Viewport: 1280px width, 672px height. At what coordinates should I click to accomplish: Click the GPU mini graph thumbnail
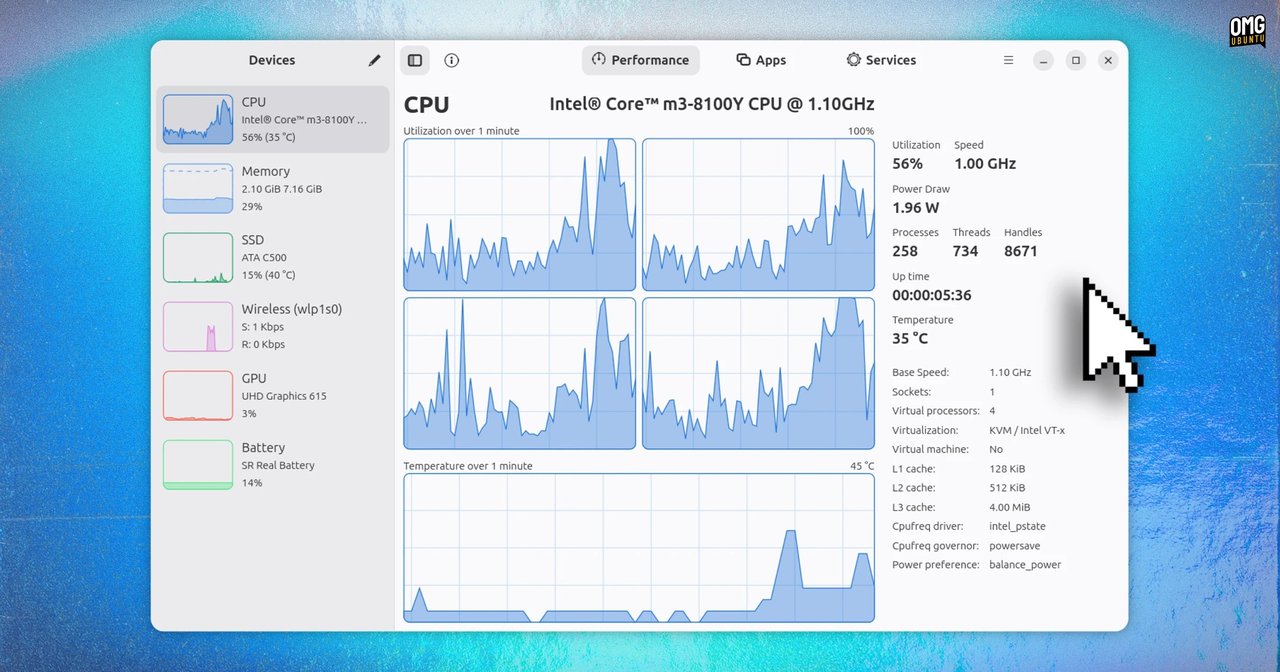point(198,395)
